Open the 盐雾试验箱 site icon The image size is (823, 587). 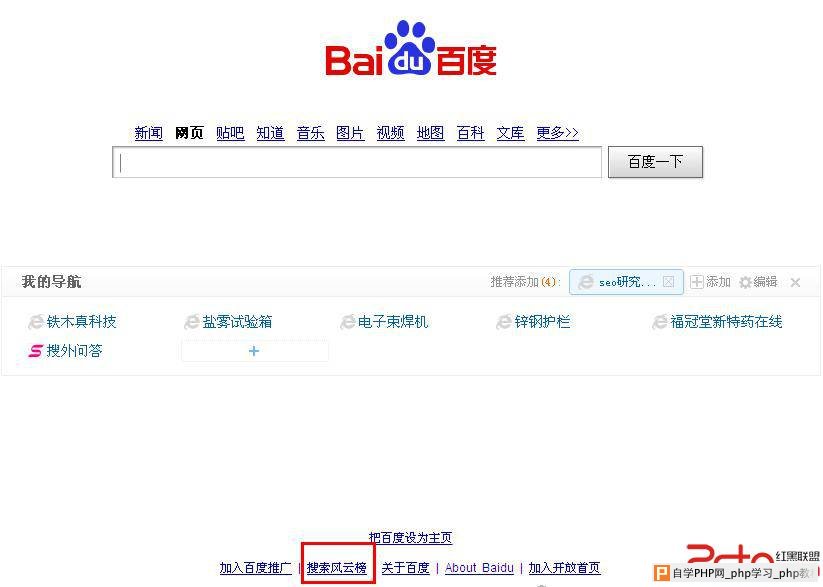(x=192, y=322)
